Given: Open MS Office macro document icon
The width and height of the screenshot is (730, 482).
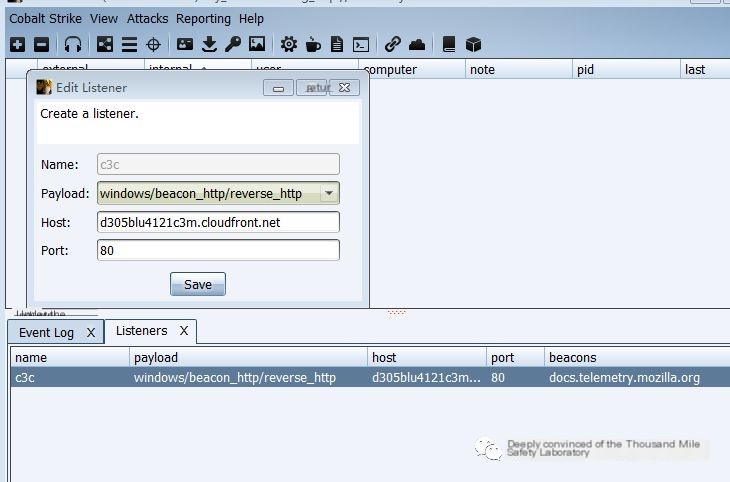Looking at the screenshot, I should (337, 45).
